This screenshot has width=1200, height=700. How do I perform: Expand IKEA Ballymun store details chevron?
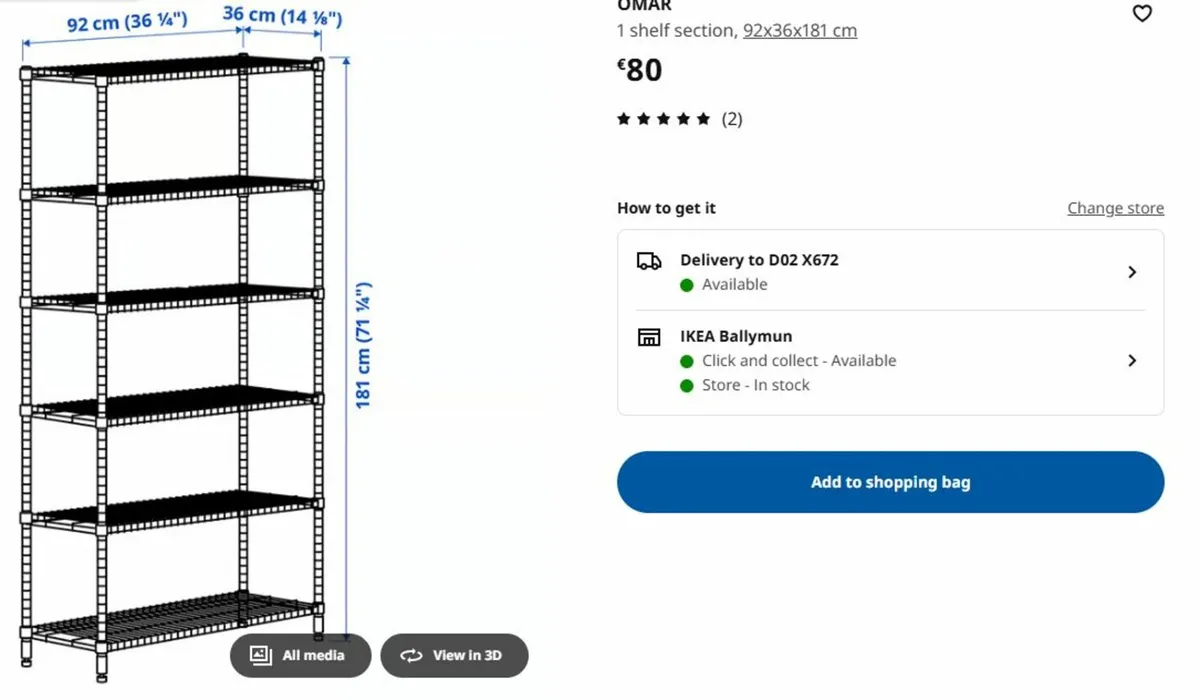(x=1132, y=360)
